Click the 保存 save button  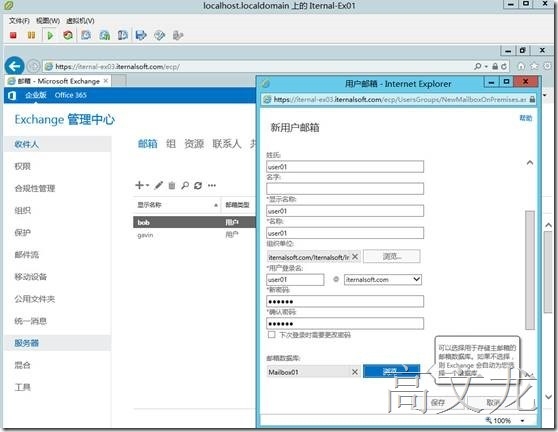click(x=438, y=402)
